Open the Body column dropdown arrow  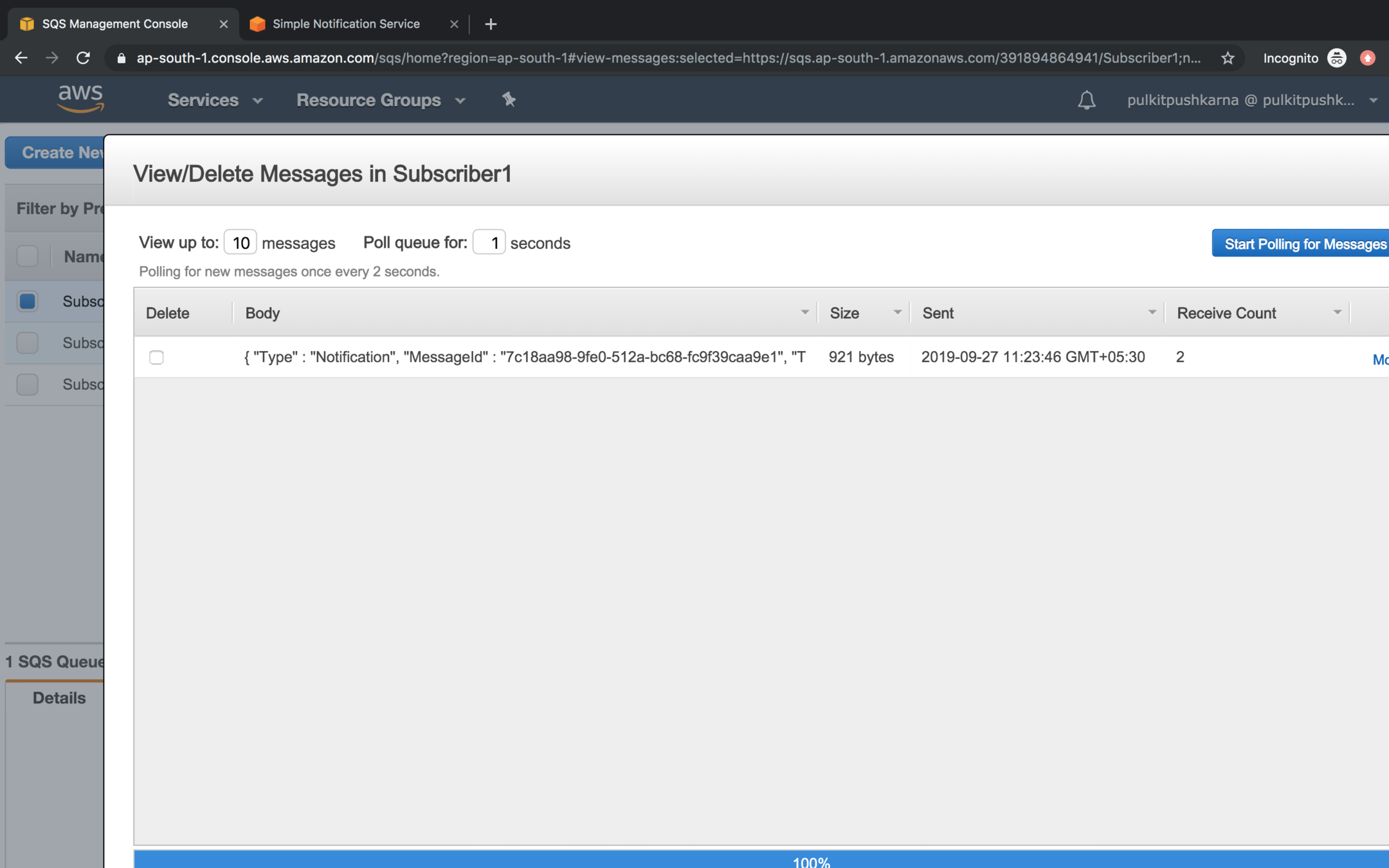tap(804, 312)
